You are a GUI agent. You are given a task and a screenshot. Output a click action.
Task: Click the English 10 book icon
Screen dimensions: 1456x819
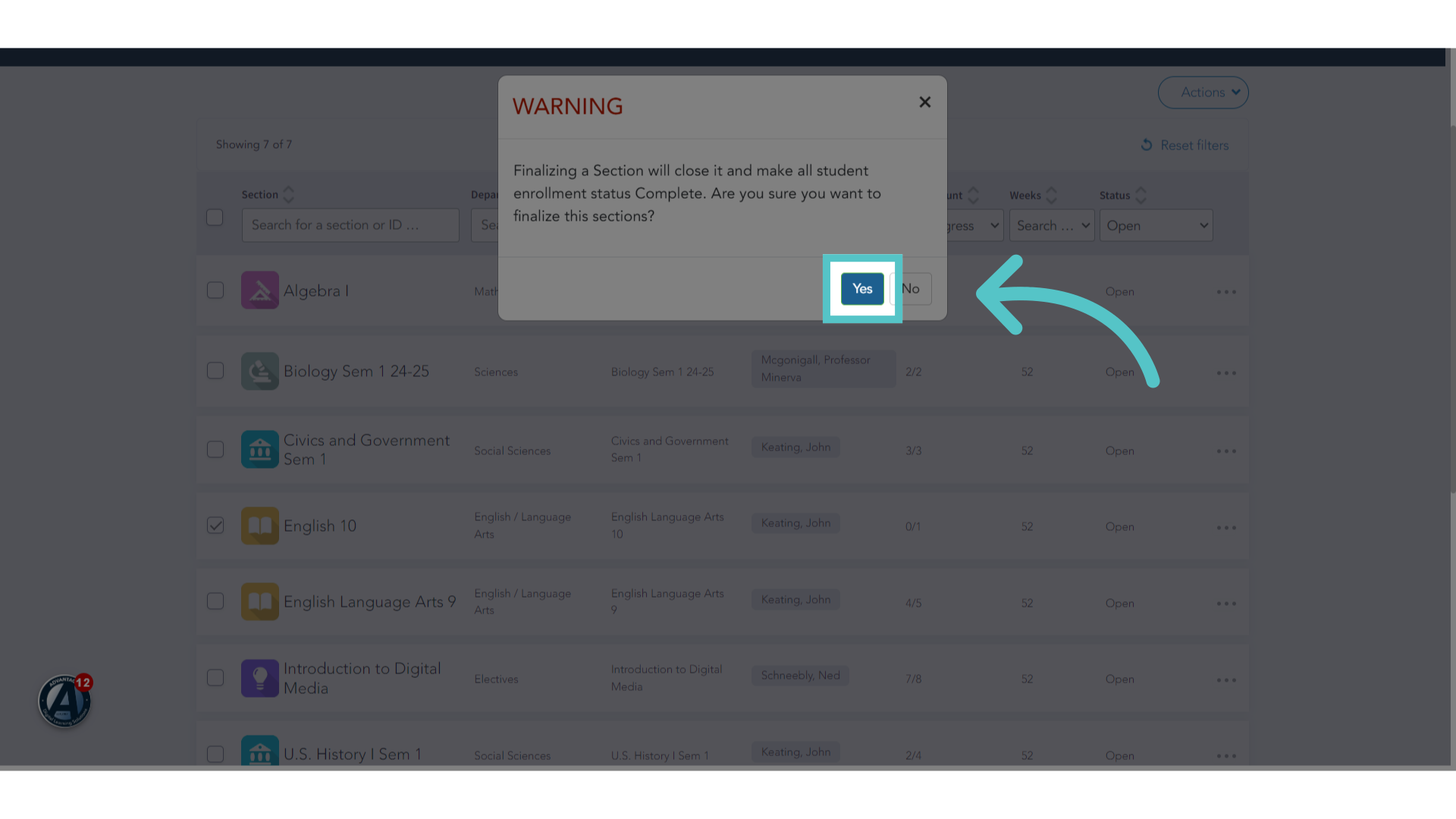click(260, 526)
